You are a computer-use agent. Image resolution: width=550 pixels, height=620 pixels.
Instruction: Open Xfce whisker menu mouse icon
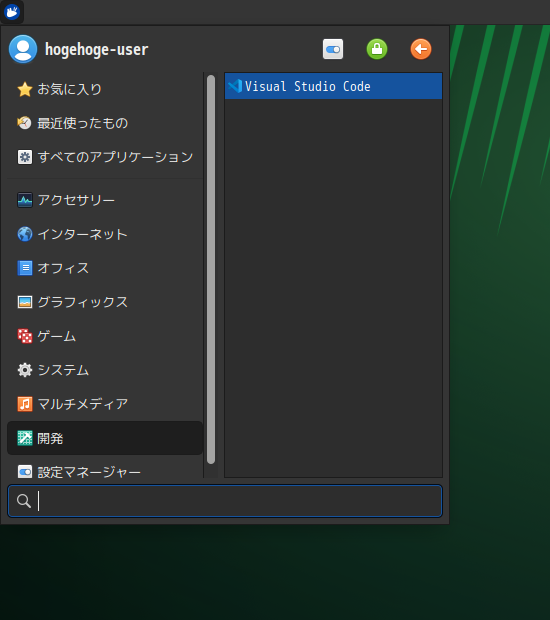(12, 12)
